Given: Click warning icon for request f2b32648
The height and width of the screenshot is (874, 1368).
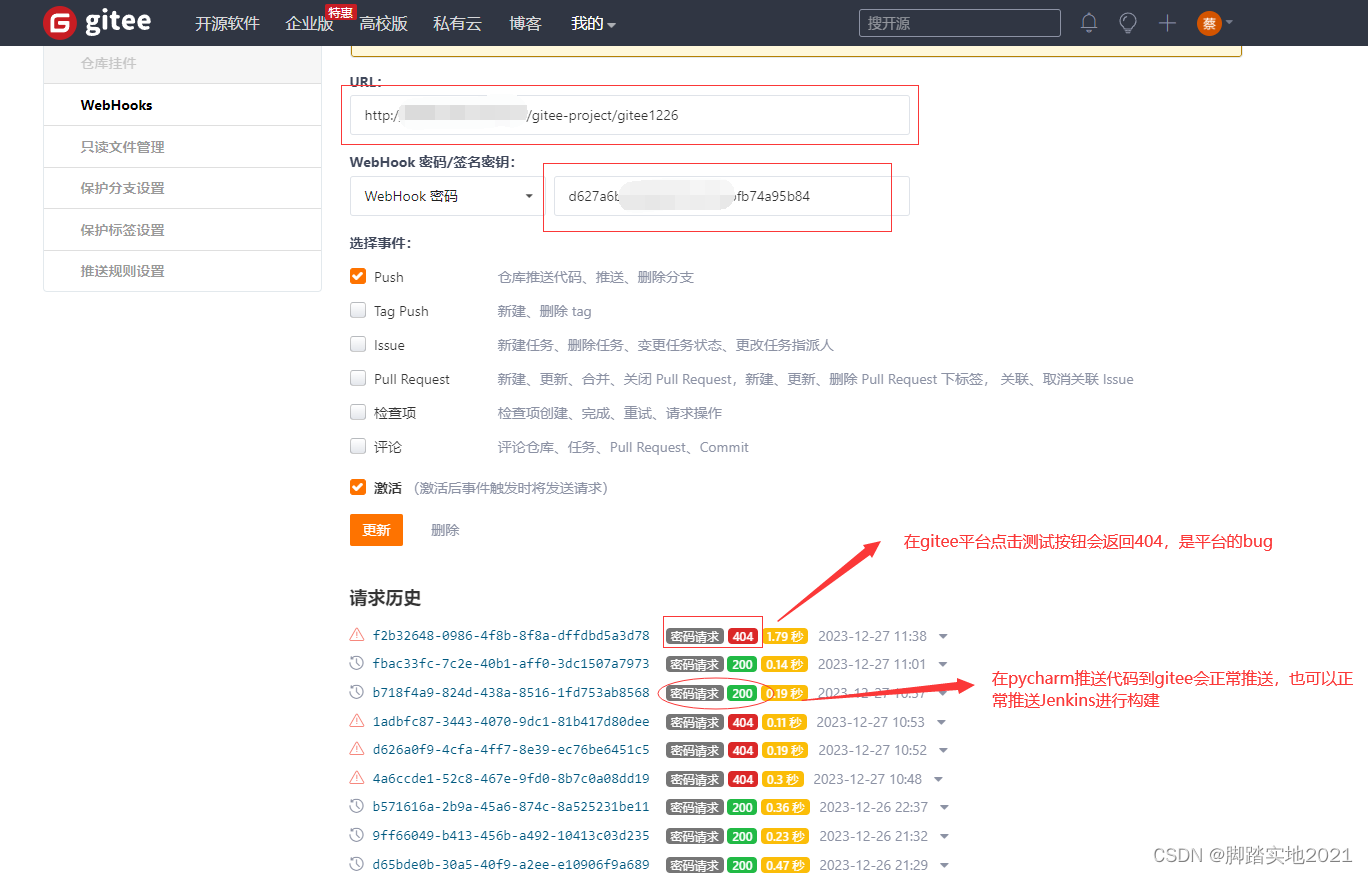Looking at the screenshot, I should (357, 635).
